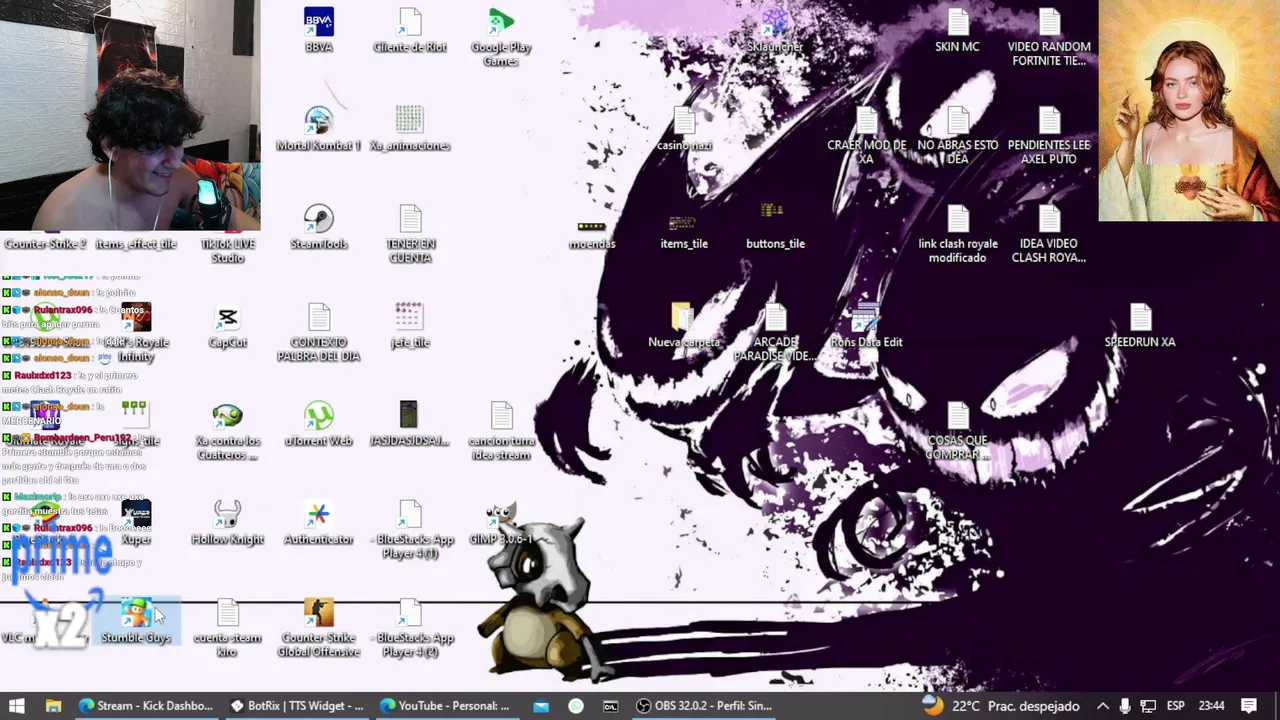Select the SteamTools desktop icon

click(x=318, y=227)
